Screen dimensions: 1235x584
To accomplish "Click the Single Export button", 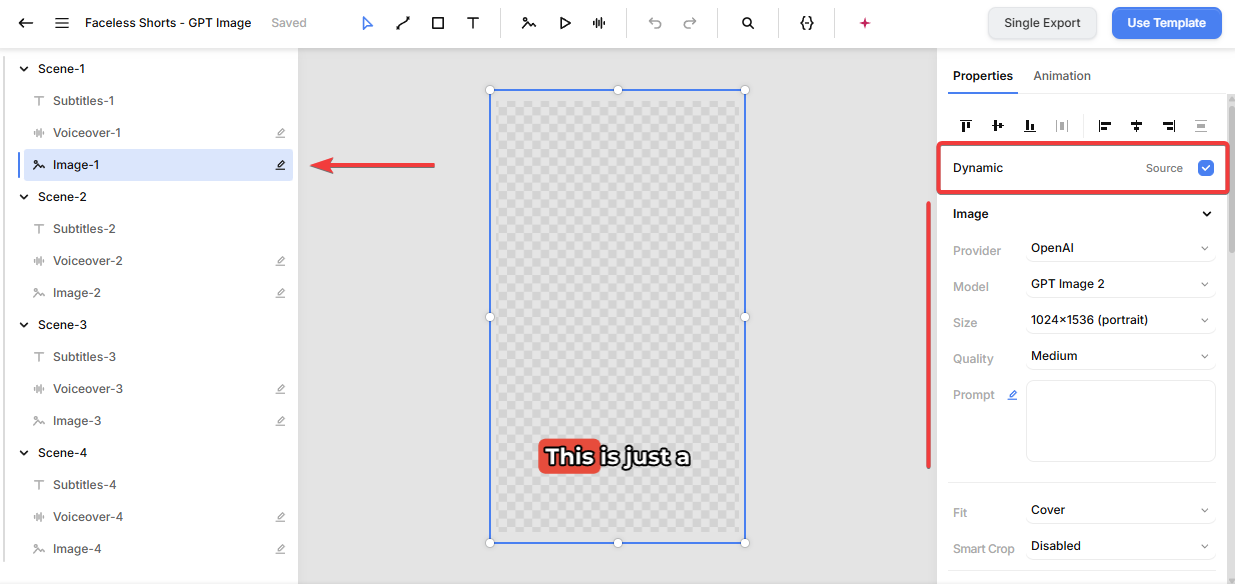I will (x=1042, y=23).
